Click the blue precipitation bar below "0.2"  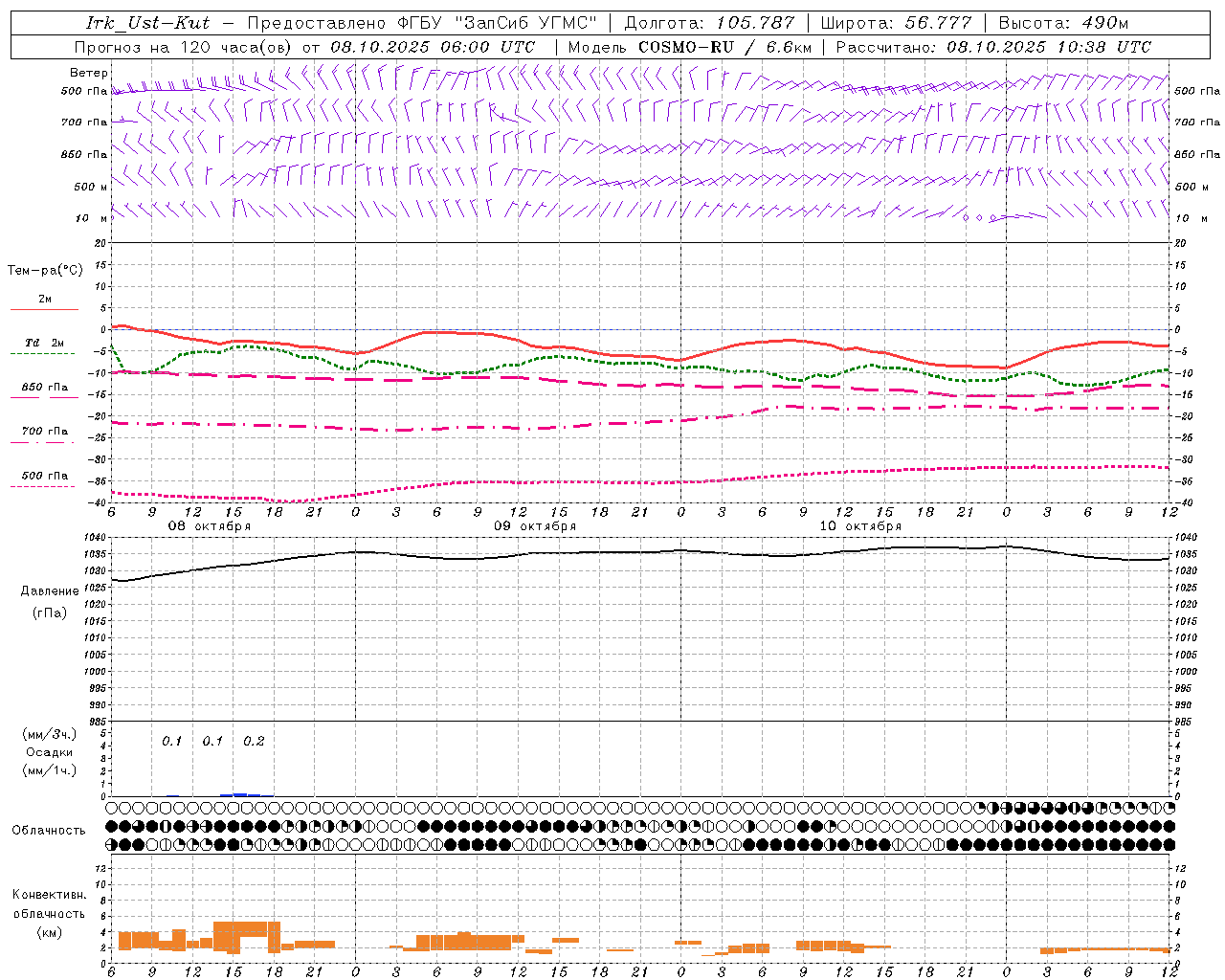[246, 794]
